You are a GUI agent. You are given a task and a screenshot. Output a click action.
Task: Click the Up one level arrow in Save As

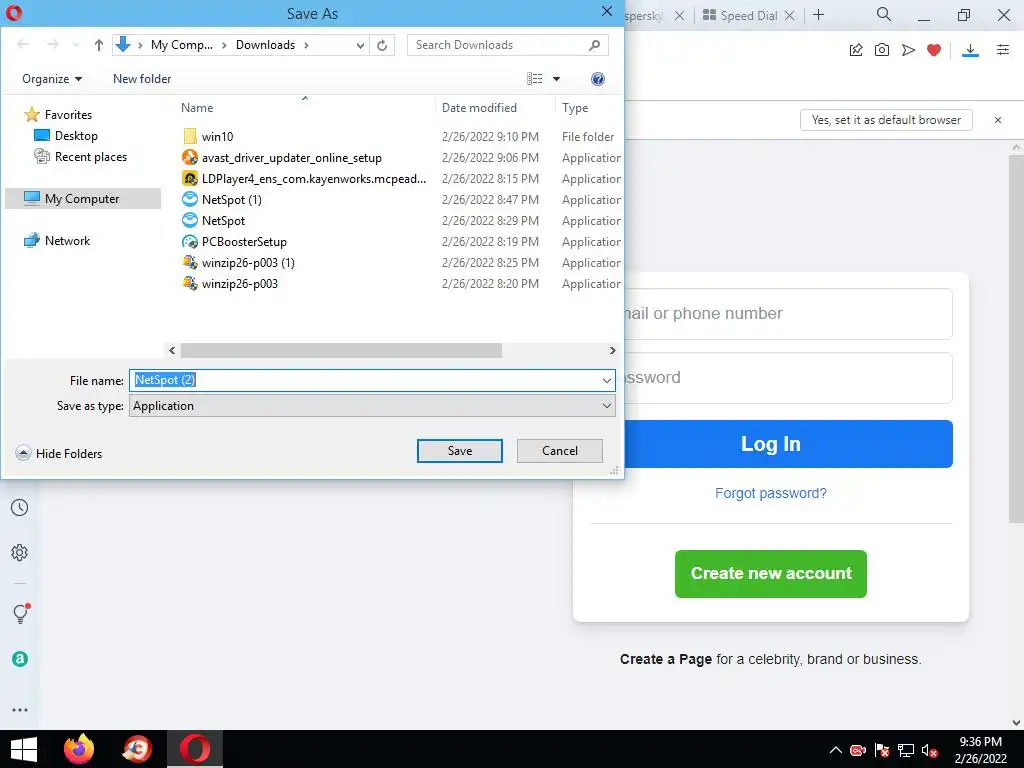[x=99, y=45]
